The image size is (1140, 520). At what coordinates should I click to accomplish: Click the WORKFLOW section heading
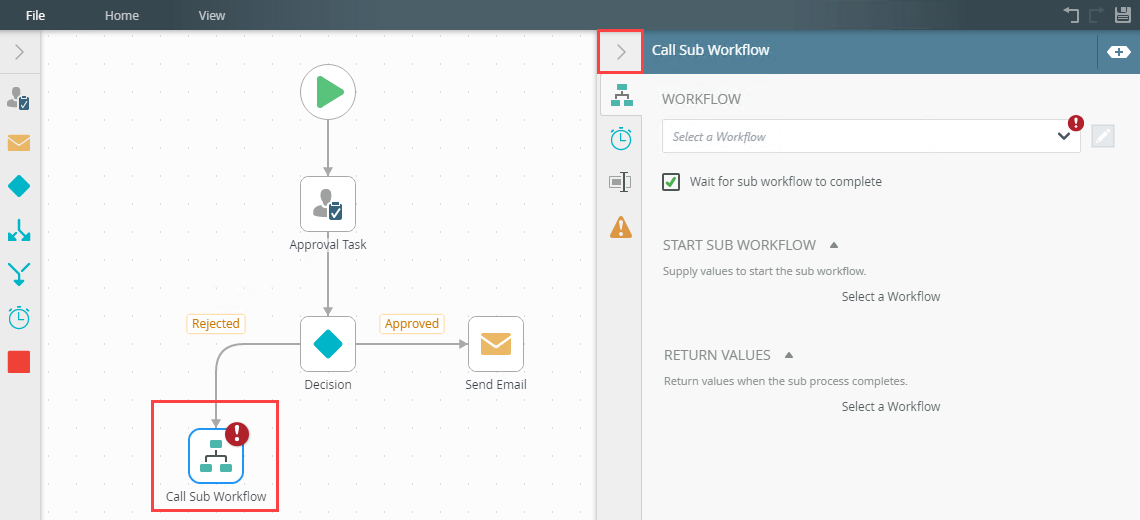702,99
